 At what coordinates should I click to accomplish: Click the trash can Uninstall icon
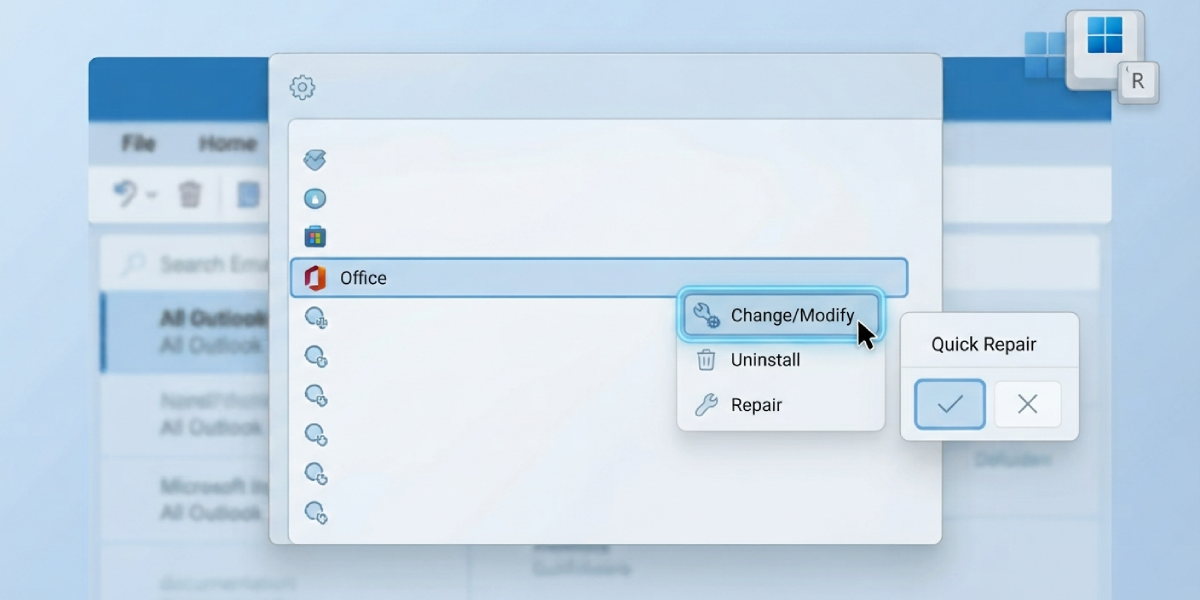click(706, 360)
